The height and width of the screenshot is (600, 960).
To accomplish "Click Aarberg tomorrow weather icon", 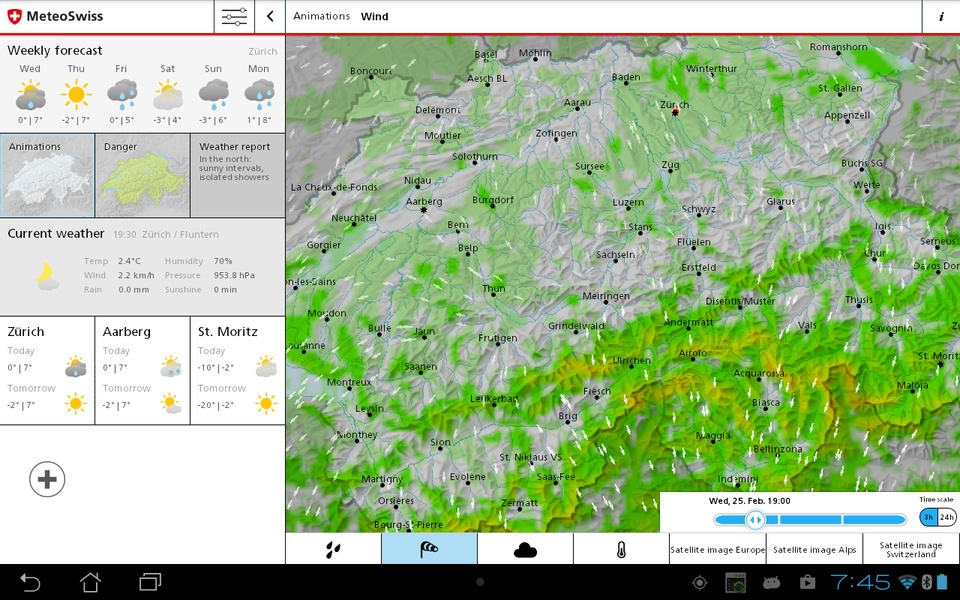I will [x=171, y=403].
